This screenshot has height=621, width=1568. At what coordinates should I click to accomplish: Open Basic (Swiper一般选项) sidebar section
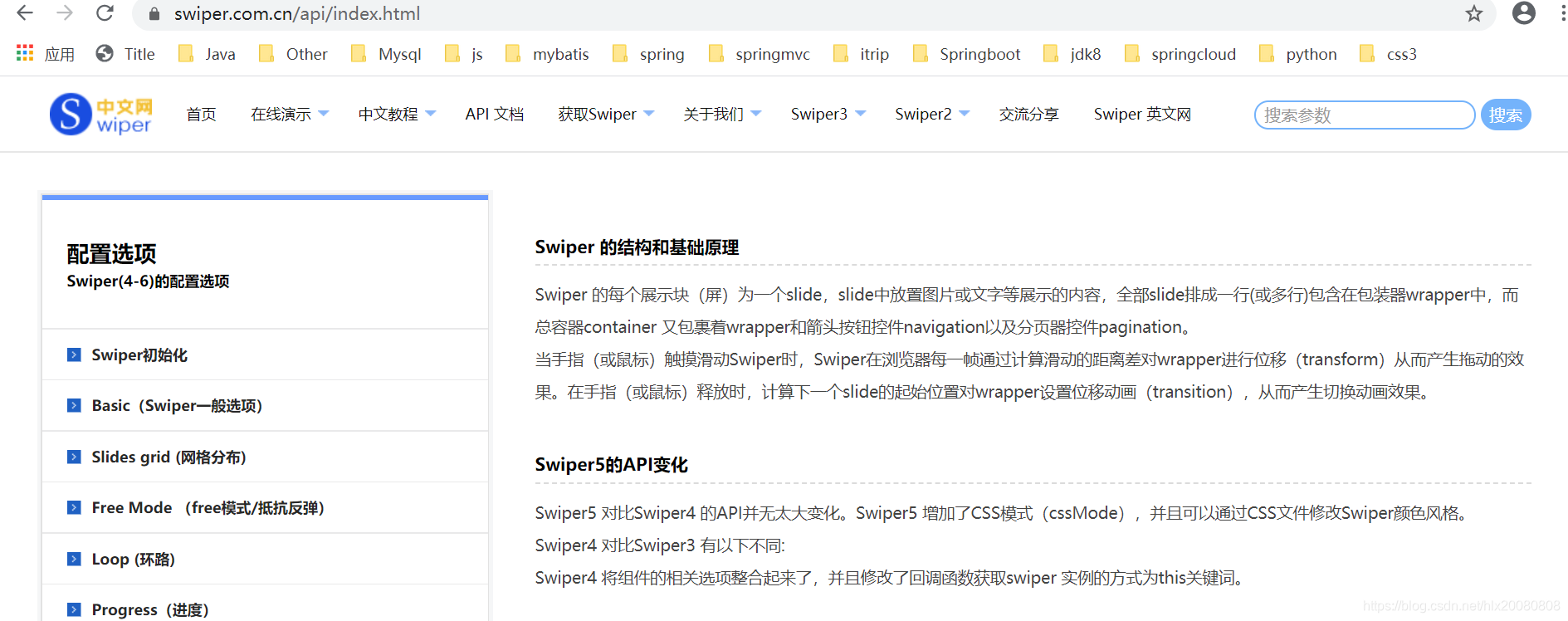tap(265, 406)
